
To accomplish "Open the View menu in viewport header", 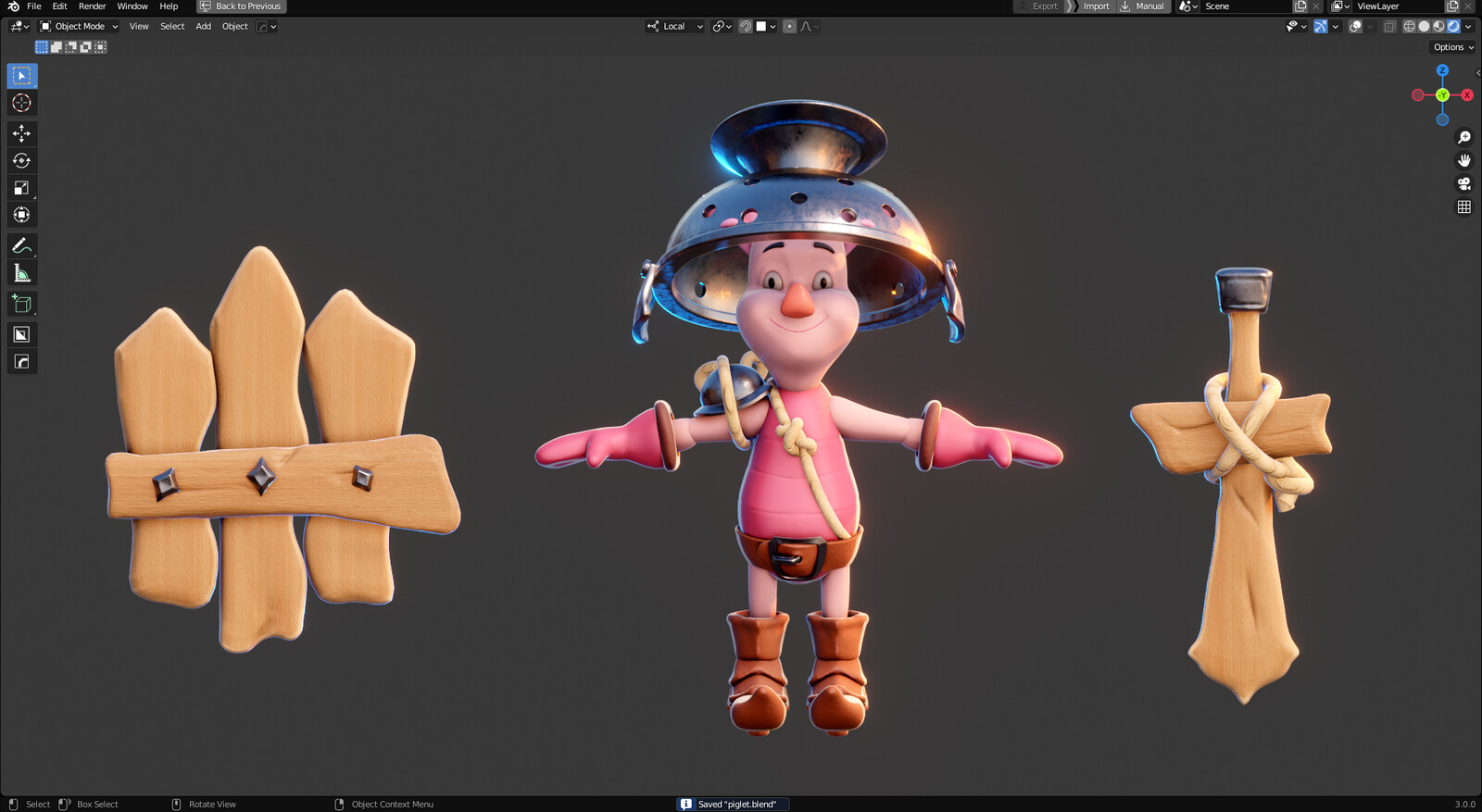I will pos(139,27).
